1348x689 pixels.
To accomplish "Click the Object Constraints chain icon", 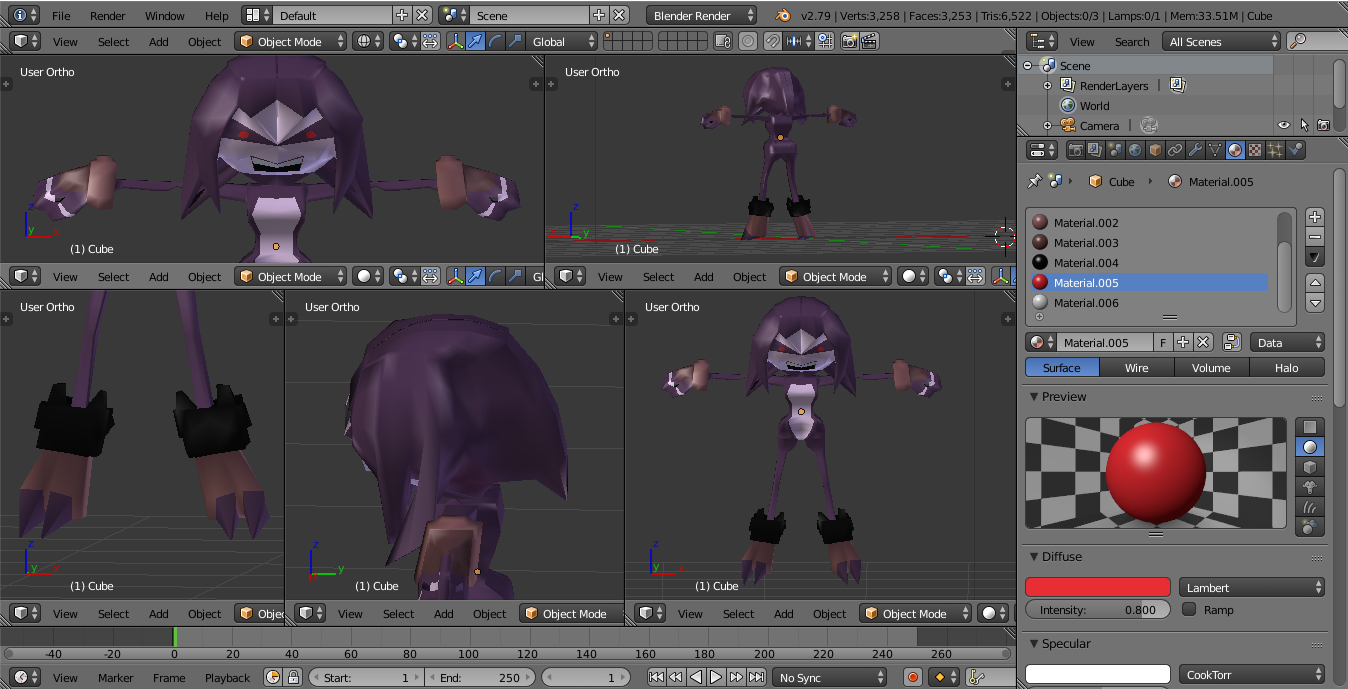I will 1175,150.
